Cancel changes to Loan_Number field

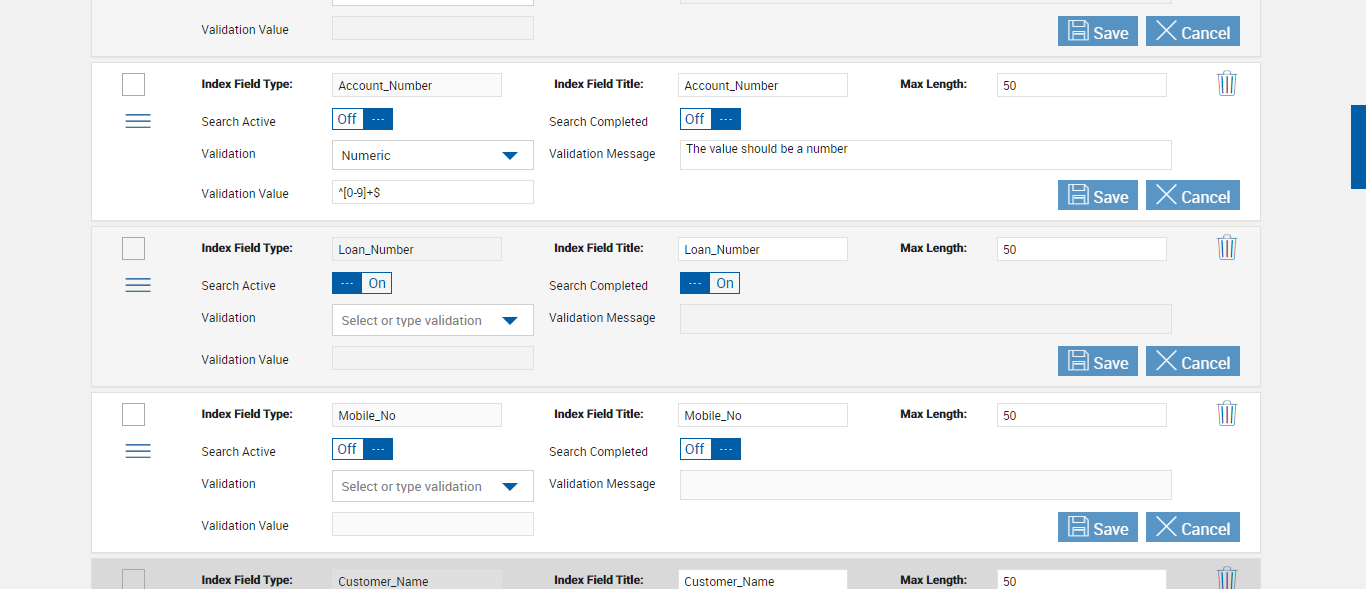click(1192, 362)
